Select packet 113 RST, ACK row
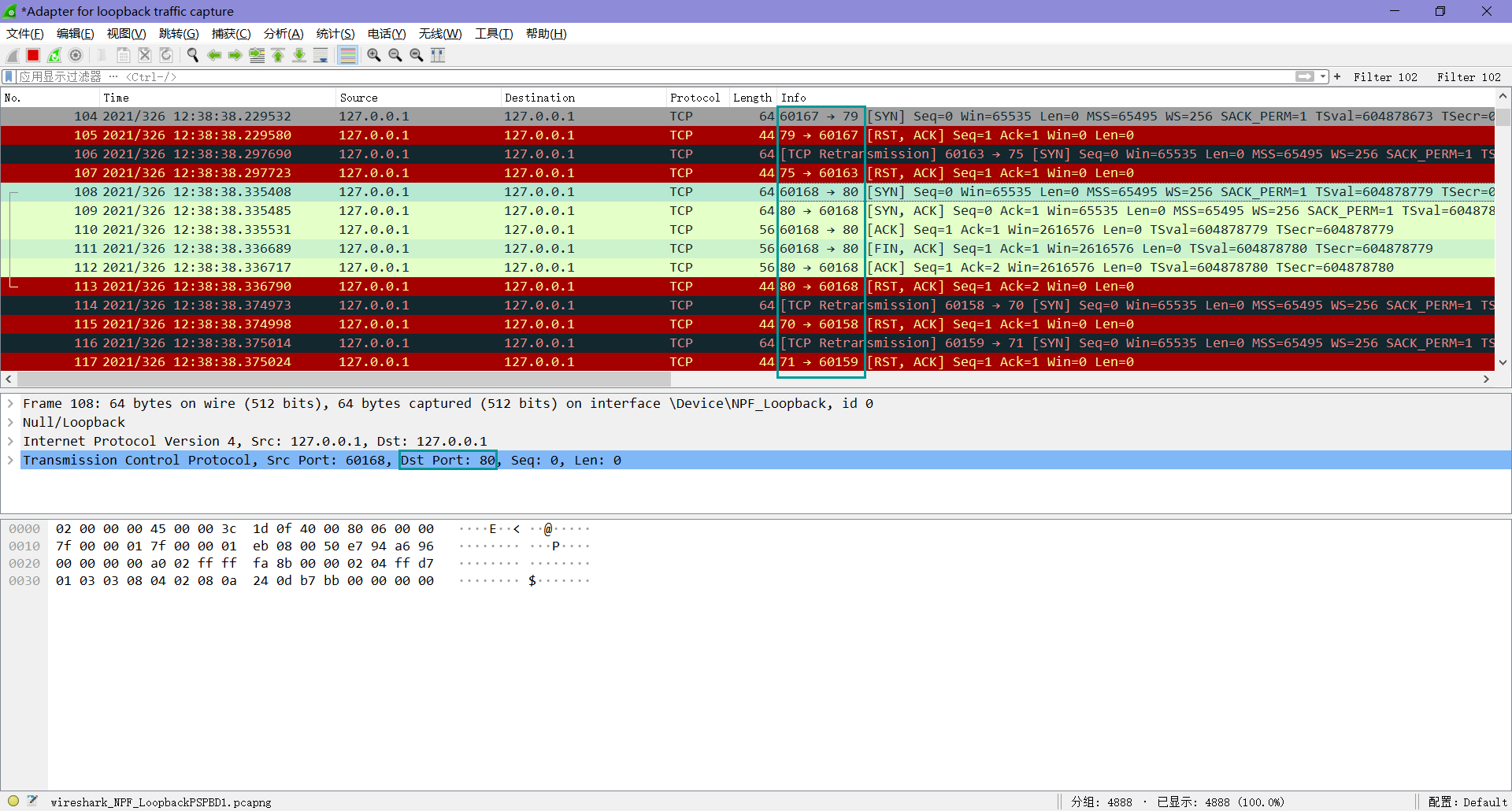 [747, 287]
